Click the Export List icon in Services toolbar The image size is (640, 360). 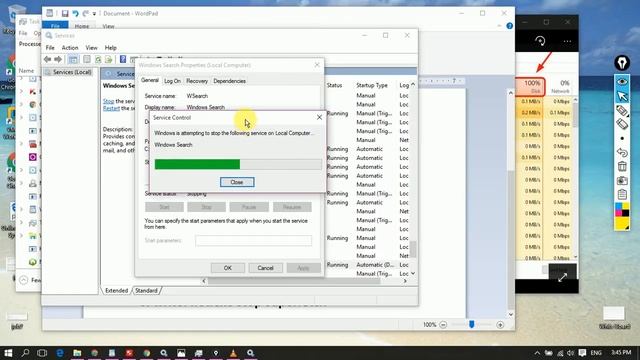coord(109,60)
